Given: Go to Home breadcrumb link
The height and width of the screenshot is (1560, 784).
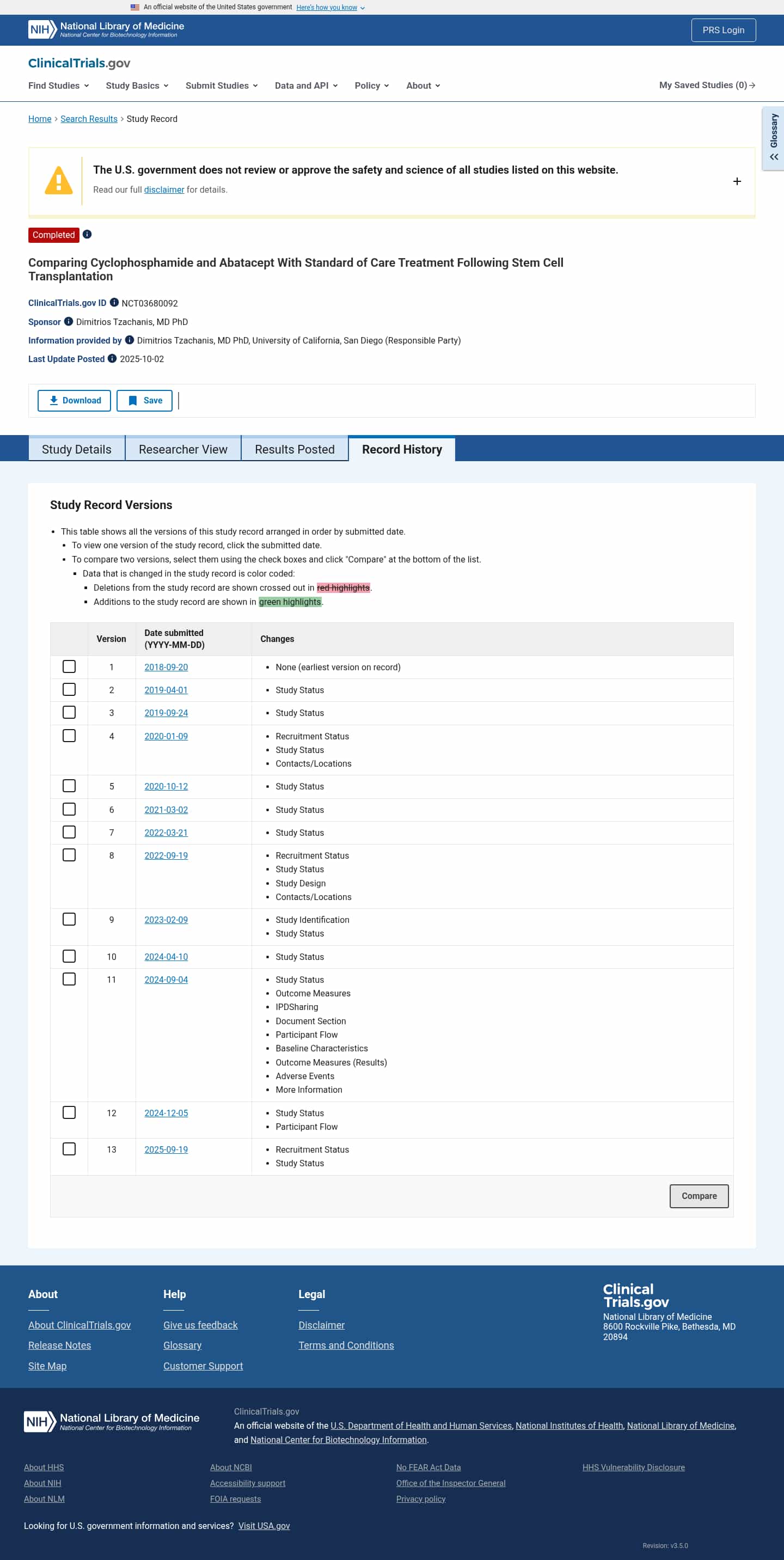Looking at the screenshot, I should (x=40, y=119).
